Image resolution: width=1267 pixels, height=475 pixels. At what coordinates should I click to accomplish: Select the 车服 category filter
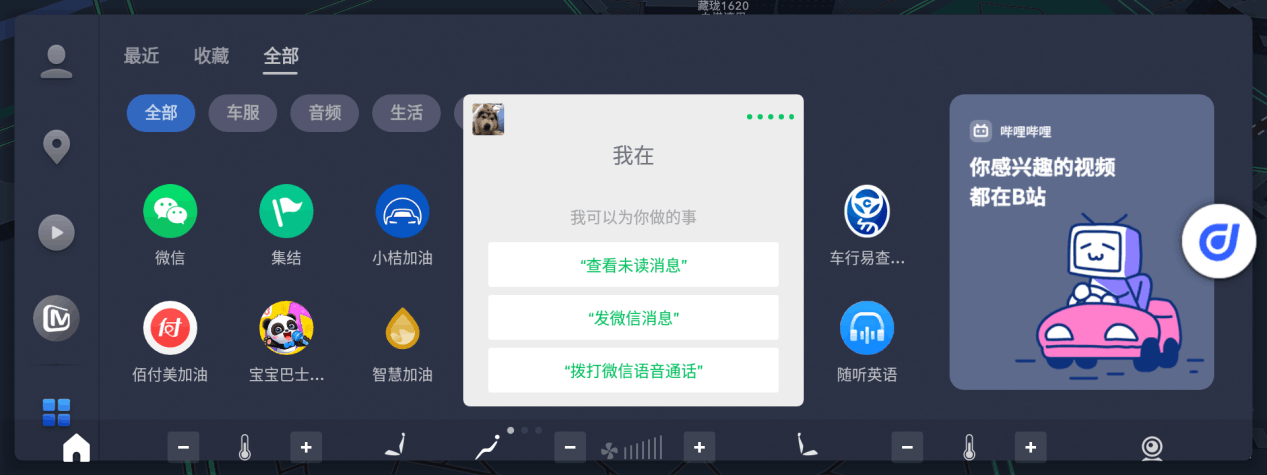point(242,113)
